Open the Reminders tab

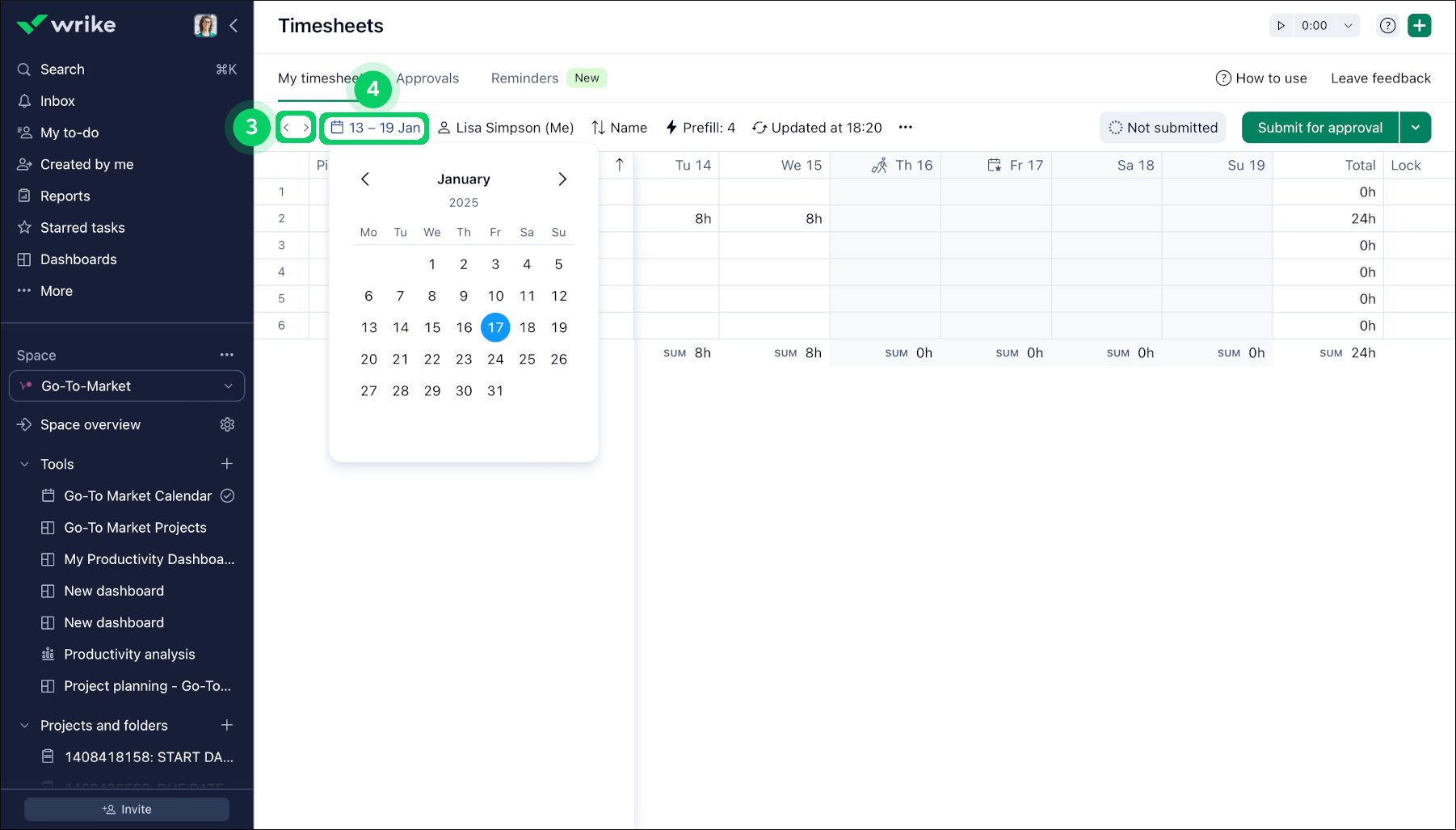click(x=524, y=78)
